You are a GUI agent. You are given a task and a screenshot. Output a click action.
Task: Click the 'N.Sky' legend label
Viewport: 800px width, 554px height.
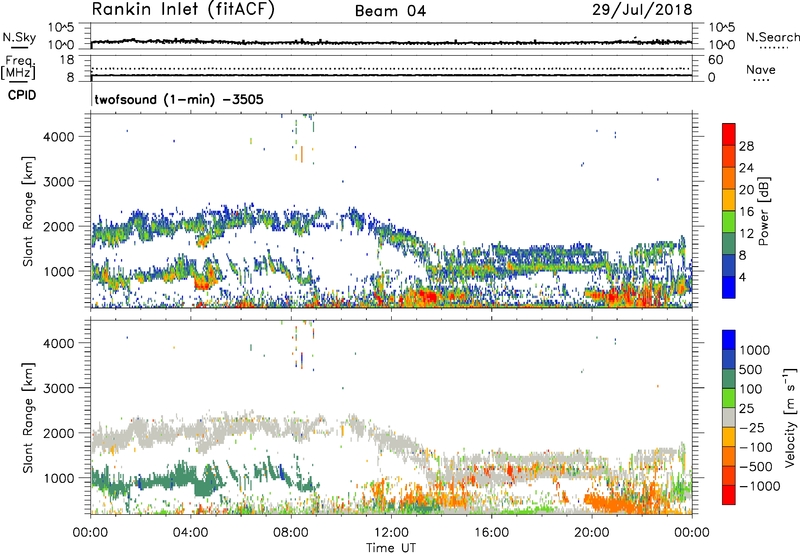click(x=19, y=37)
